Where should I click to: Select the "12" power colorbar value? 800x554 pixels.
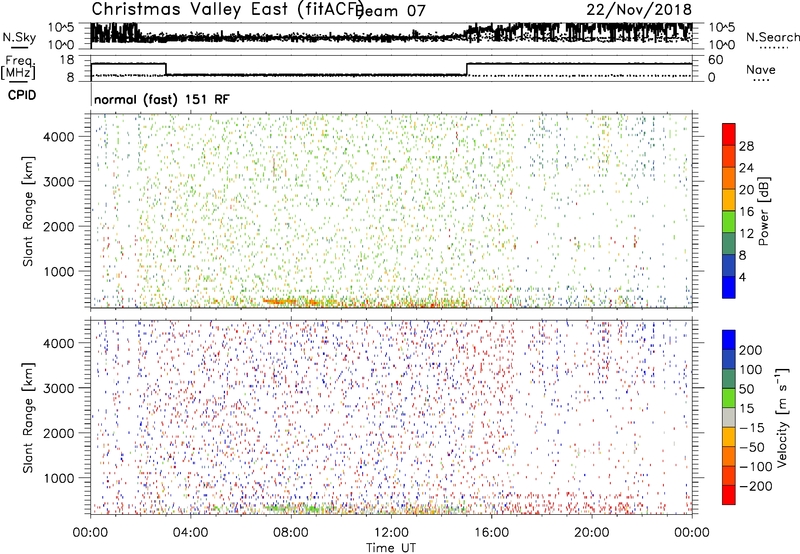coord(746,234)
